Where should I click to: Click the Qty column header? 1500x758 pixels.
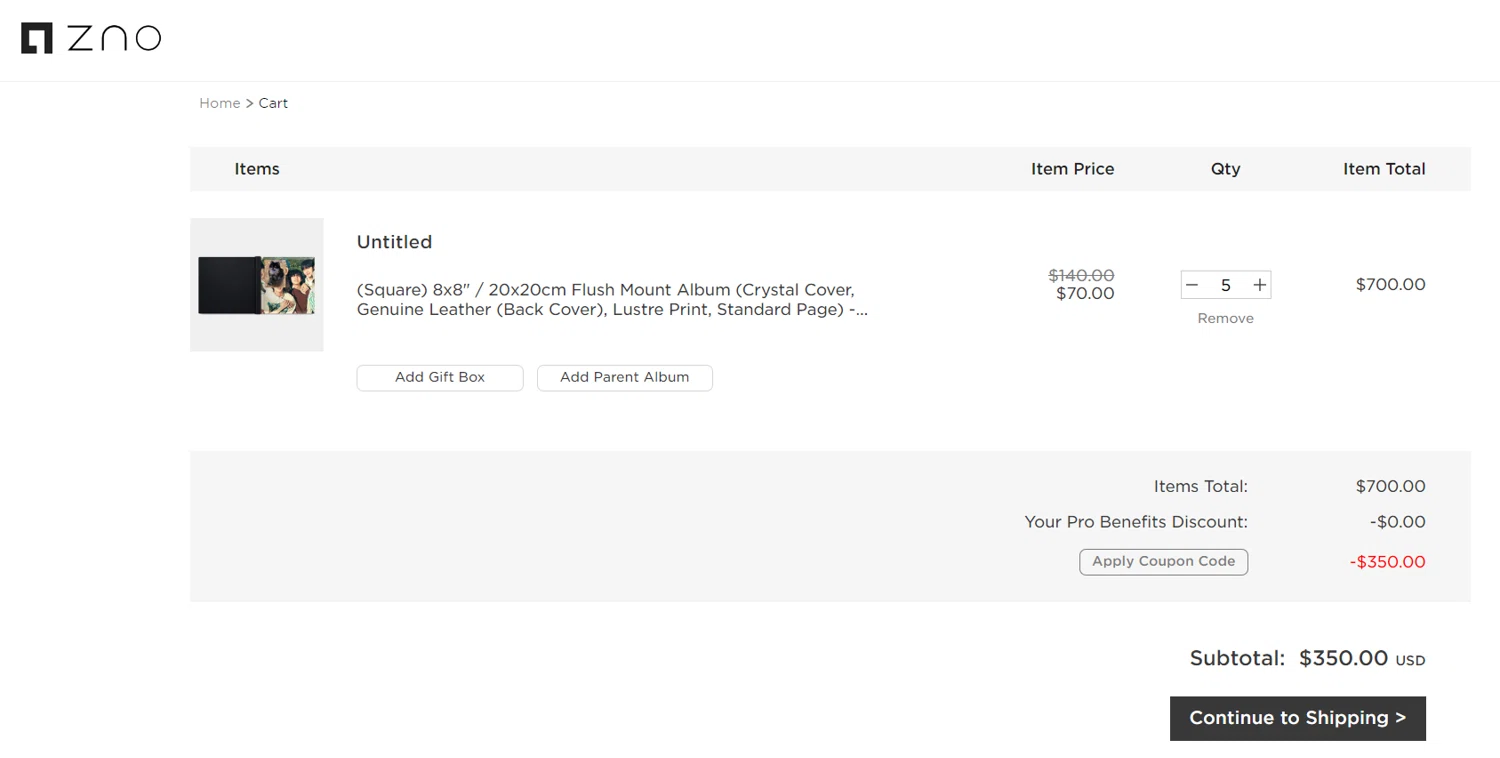[x=1225, y=169]
